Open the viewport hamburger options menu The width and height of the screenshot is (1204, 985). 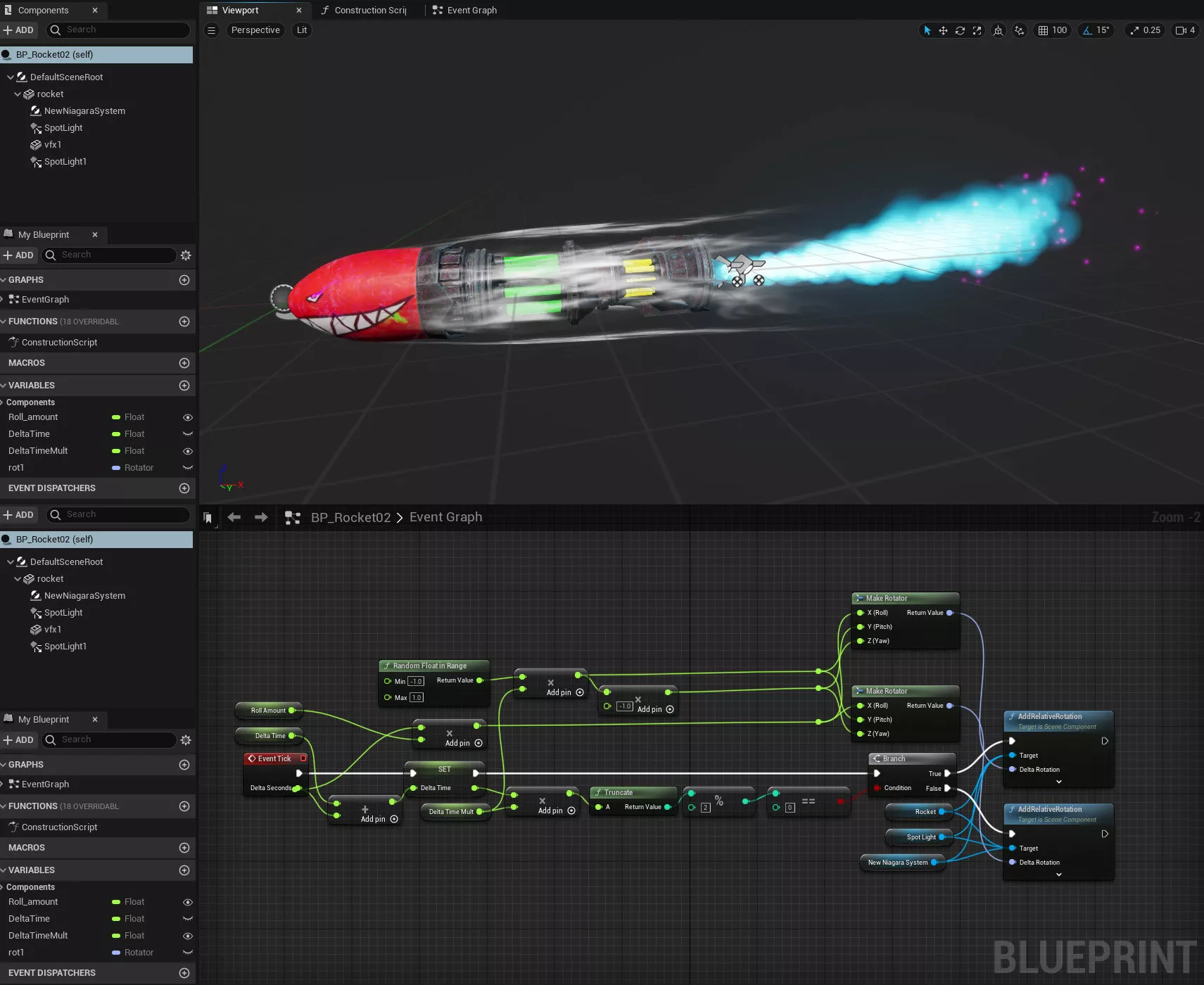211,30
